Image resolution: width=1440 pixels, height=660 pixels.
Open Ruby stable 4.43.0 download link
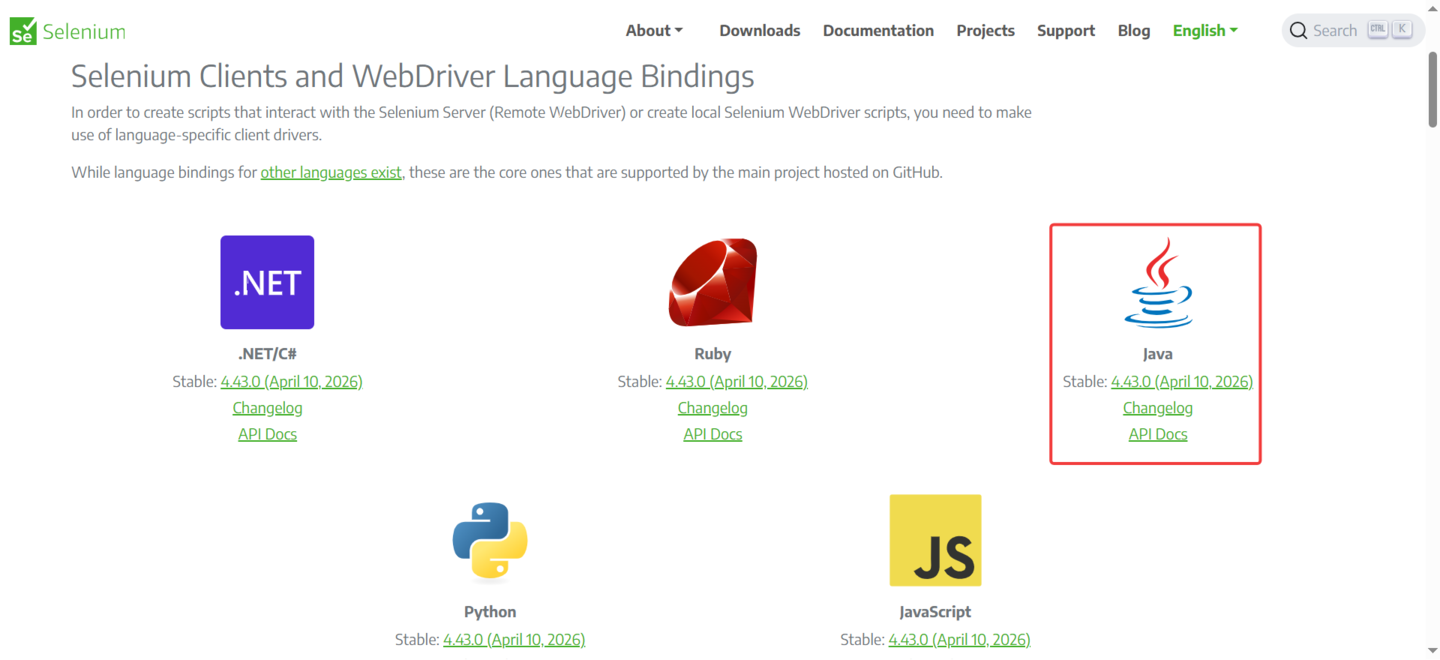[736, 381]
